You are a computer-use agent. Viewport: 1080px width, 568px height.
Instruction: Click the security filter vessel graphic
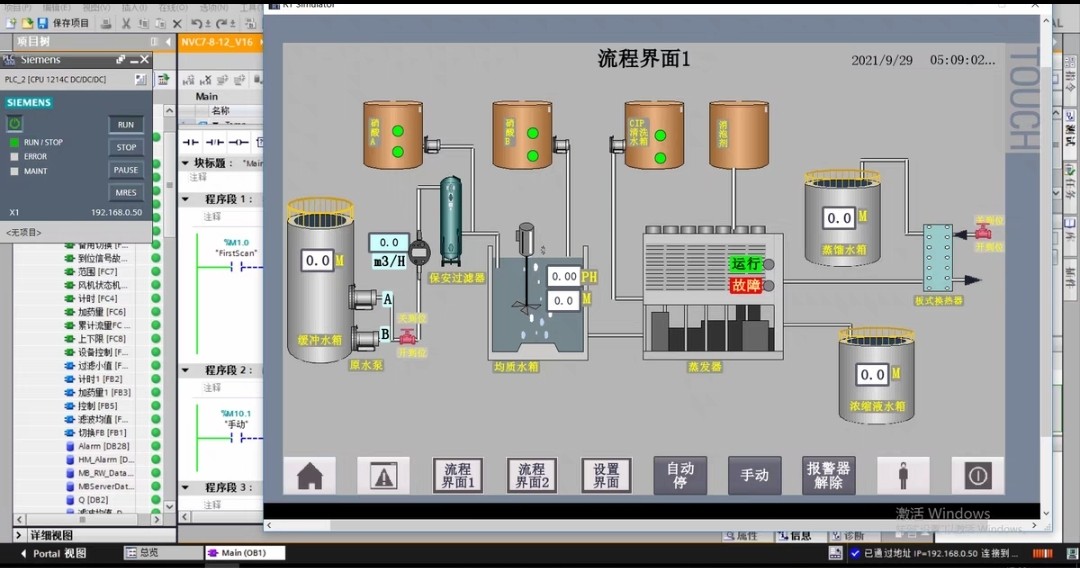[x=450, y=220]
